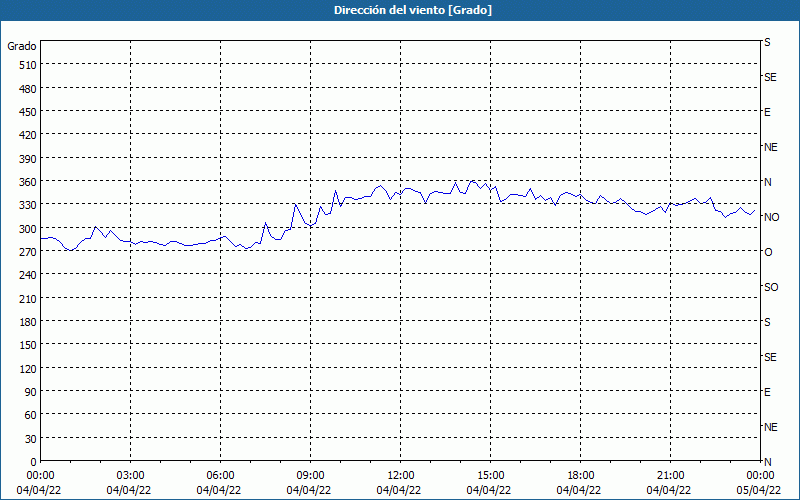Image resolution: width=800 pixels, height=500 pixels.
Task: Pick the 60 value on the degree axis
Action: coord(31,415)
